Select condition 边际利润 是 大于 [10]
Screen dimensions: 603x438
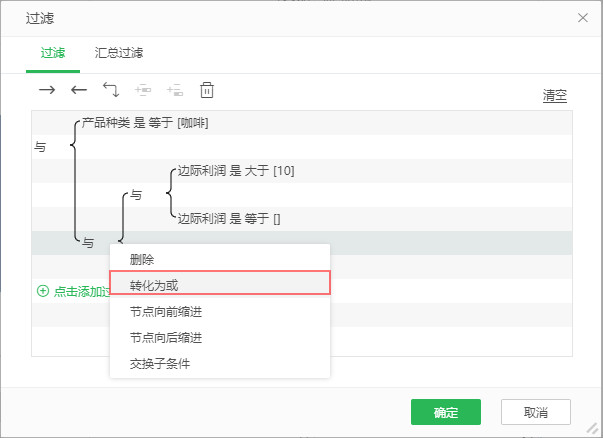[236, 171]
